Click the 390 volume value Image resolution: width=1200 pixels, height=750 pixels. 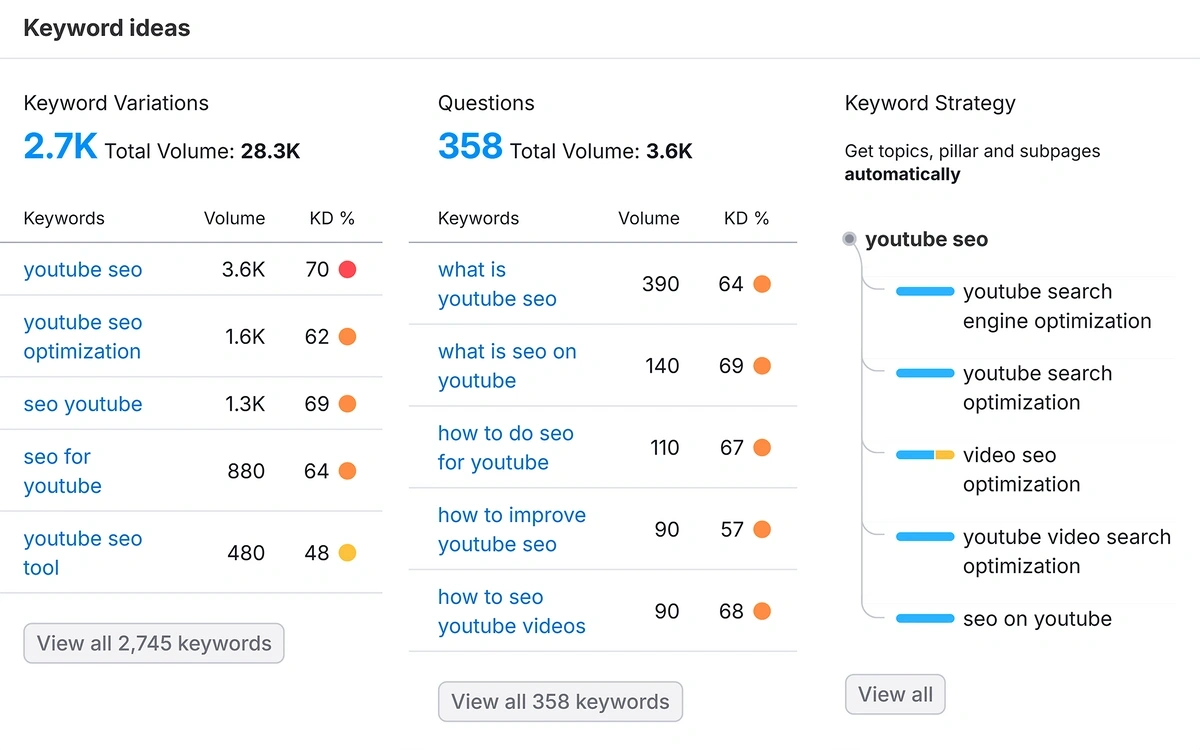[660, 284]
